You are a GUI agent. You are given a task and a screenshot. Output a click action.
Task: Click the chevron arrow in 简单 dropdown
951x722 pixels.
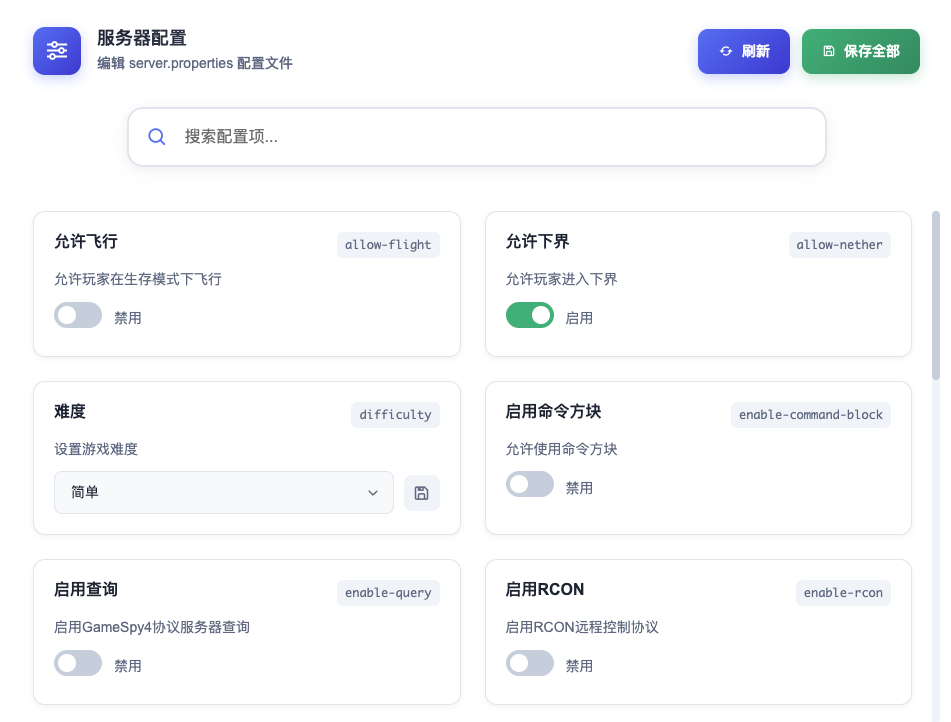coord(373,493)
